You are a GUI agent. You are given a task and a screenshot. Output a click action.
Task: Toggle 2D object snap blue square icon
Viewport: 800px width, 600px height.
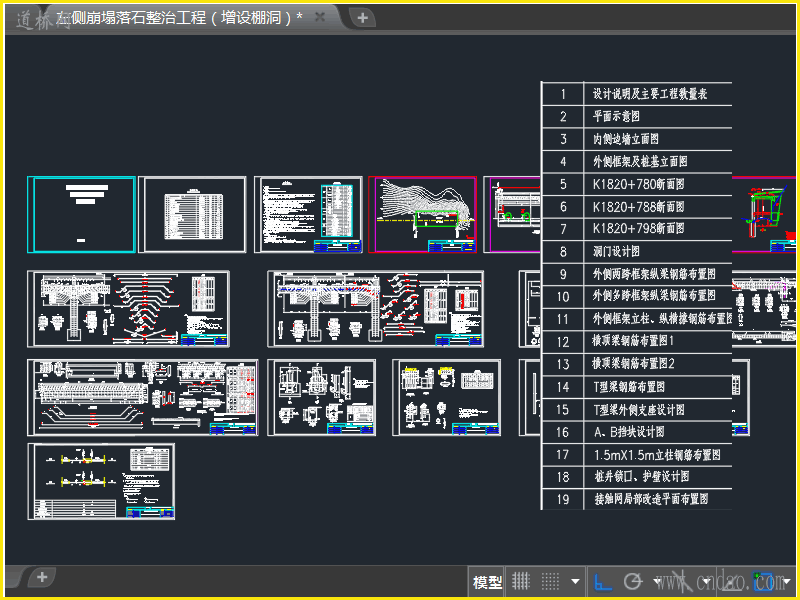point(763,581)
